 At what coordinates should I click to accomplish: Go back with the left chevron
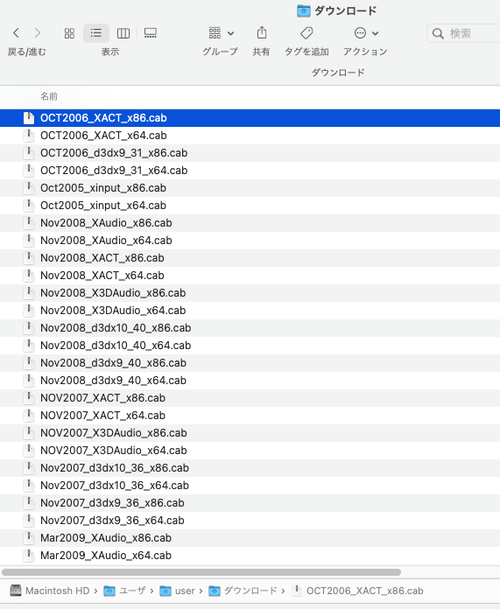point(16,33)
